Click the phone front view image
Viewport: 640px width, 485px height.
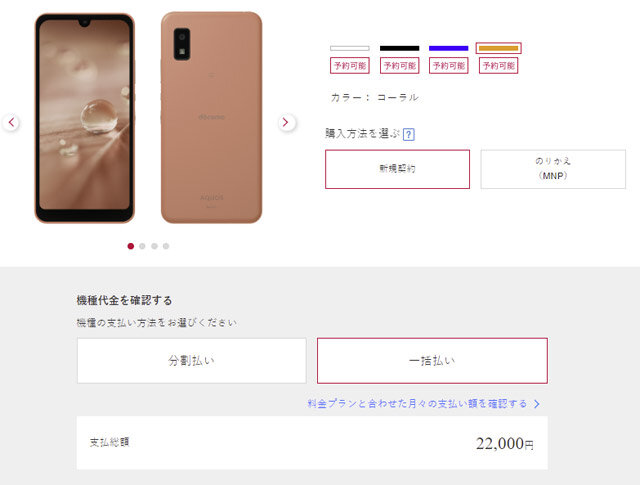[x=84, y=118]
